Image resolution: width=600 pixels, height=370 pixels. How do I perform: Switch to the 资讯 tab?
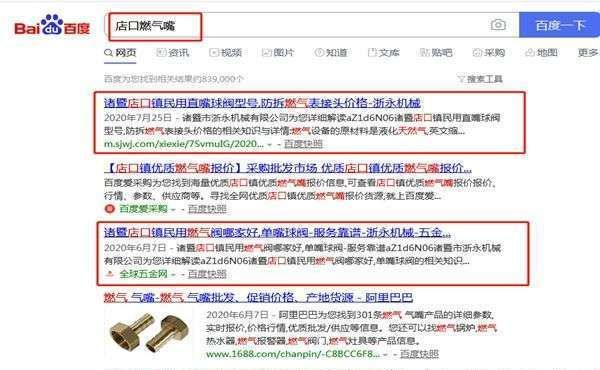(x=173, y=52)
